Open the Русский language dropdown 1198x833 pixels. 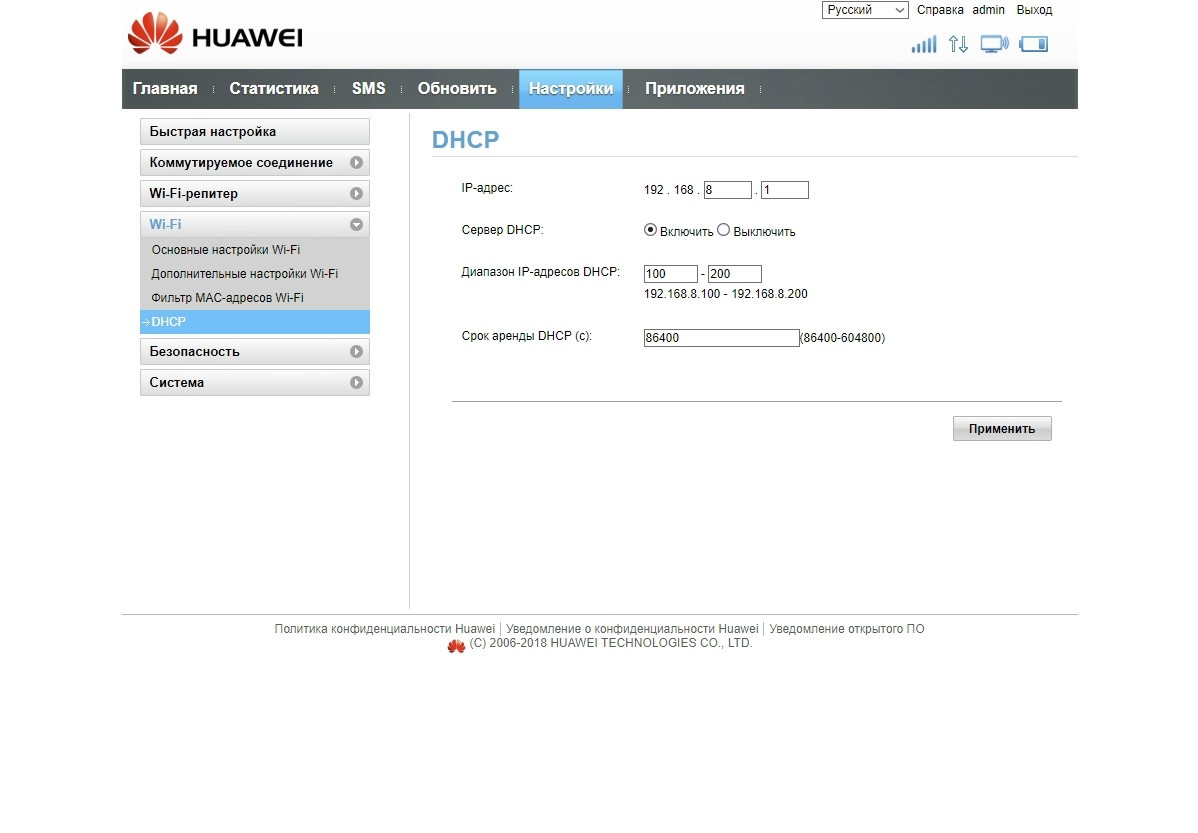tap(865, 10)
